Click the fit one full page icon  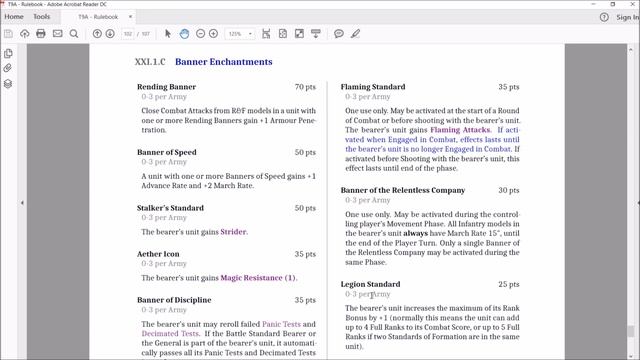pyautogui.click(x=283, y=34)
